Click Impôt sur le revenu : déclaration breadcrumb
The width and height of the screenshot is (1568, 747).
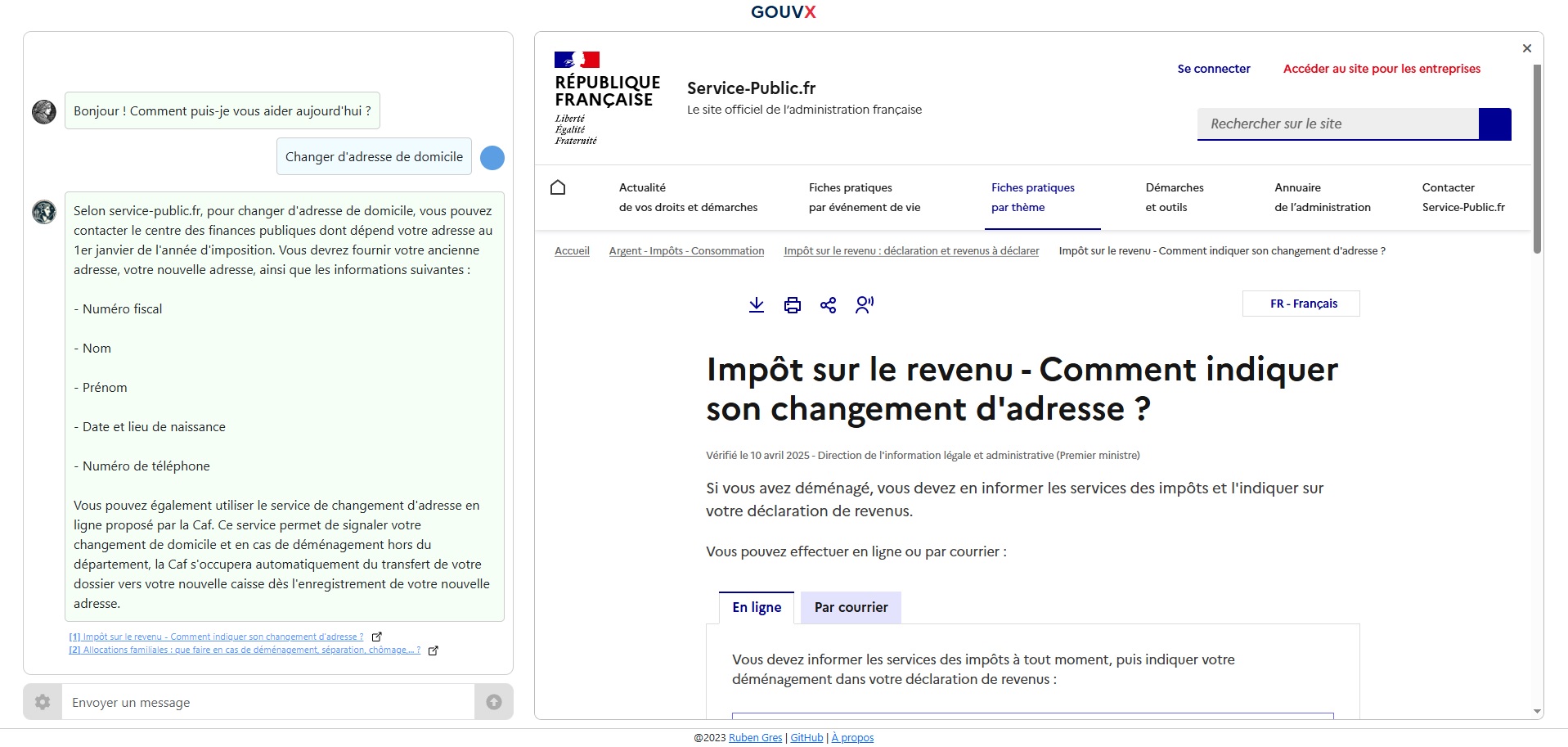911,251
